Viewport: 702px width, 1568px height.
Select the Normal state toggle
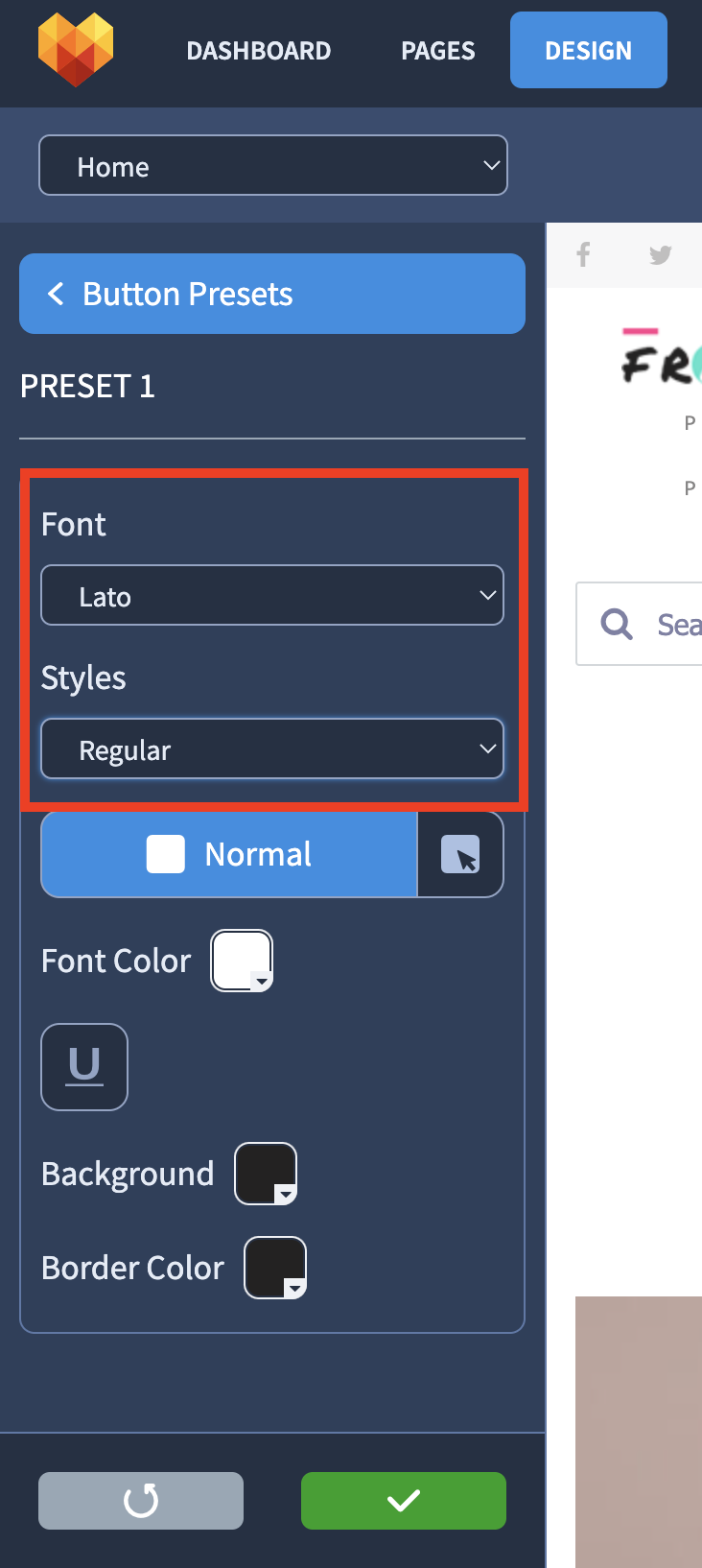click(x=229, y=855)
